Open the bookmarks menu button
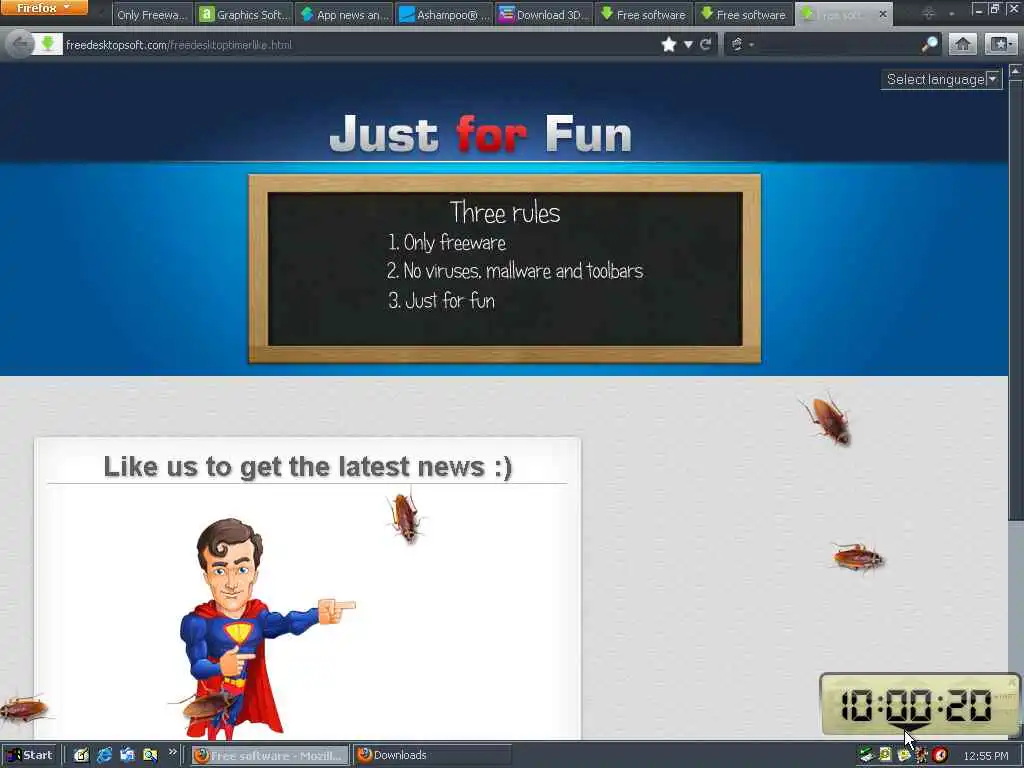1024x768 pixels. [1000, 44]
